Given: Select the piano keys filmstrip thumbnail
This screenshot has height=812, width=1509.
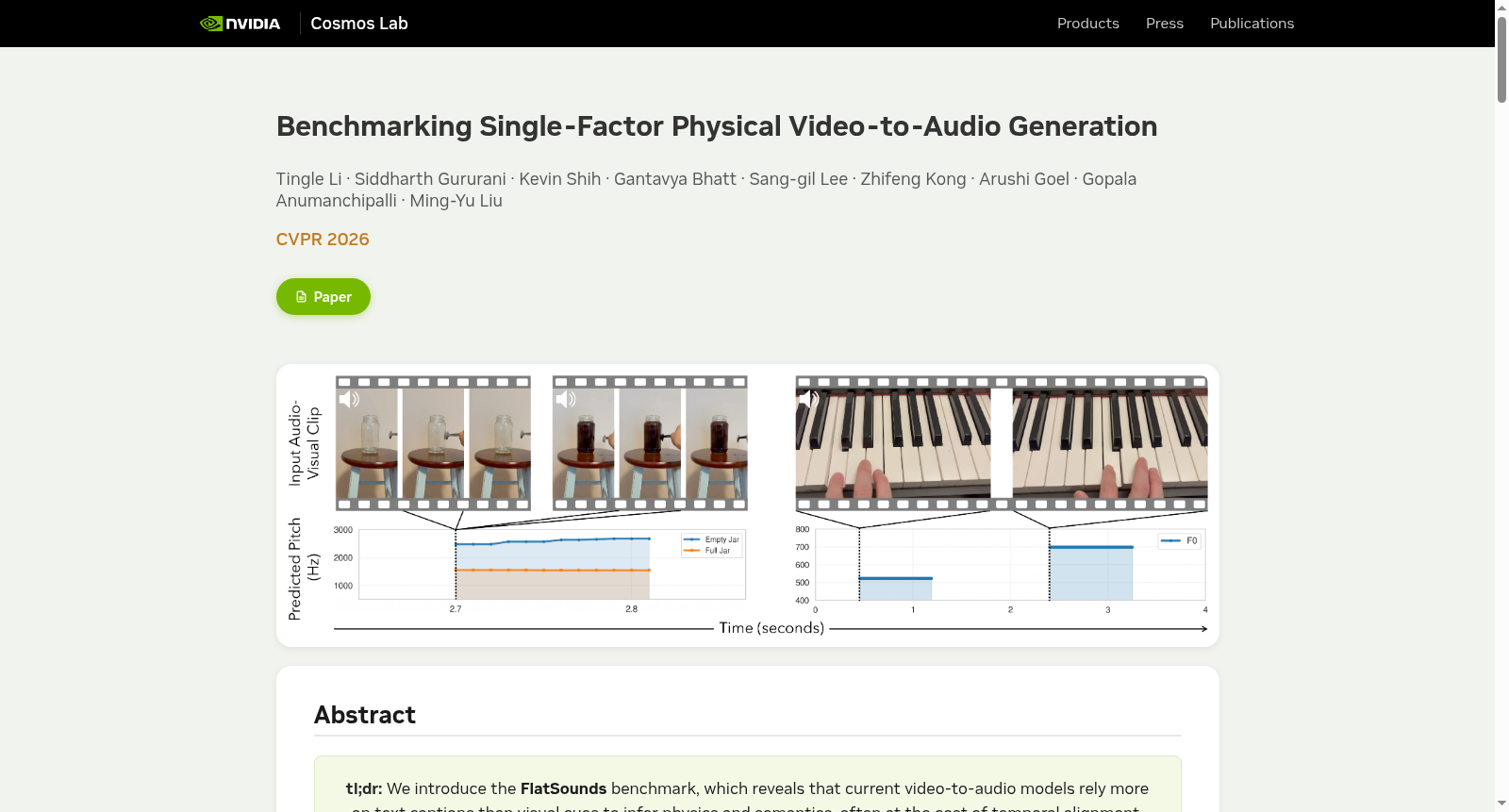Looking at the screenshot, I should (1002, 443).
